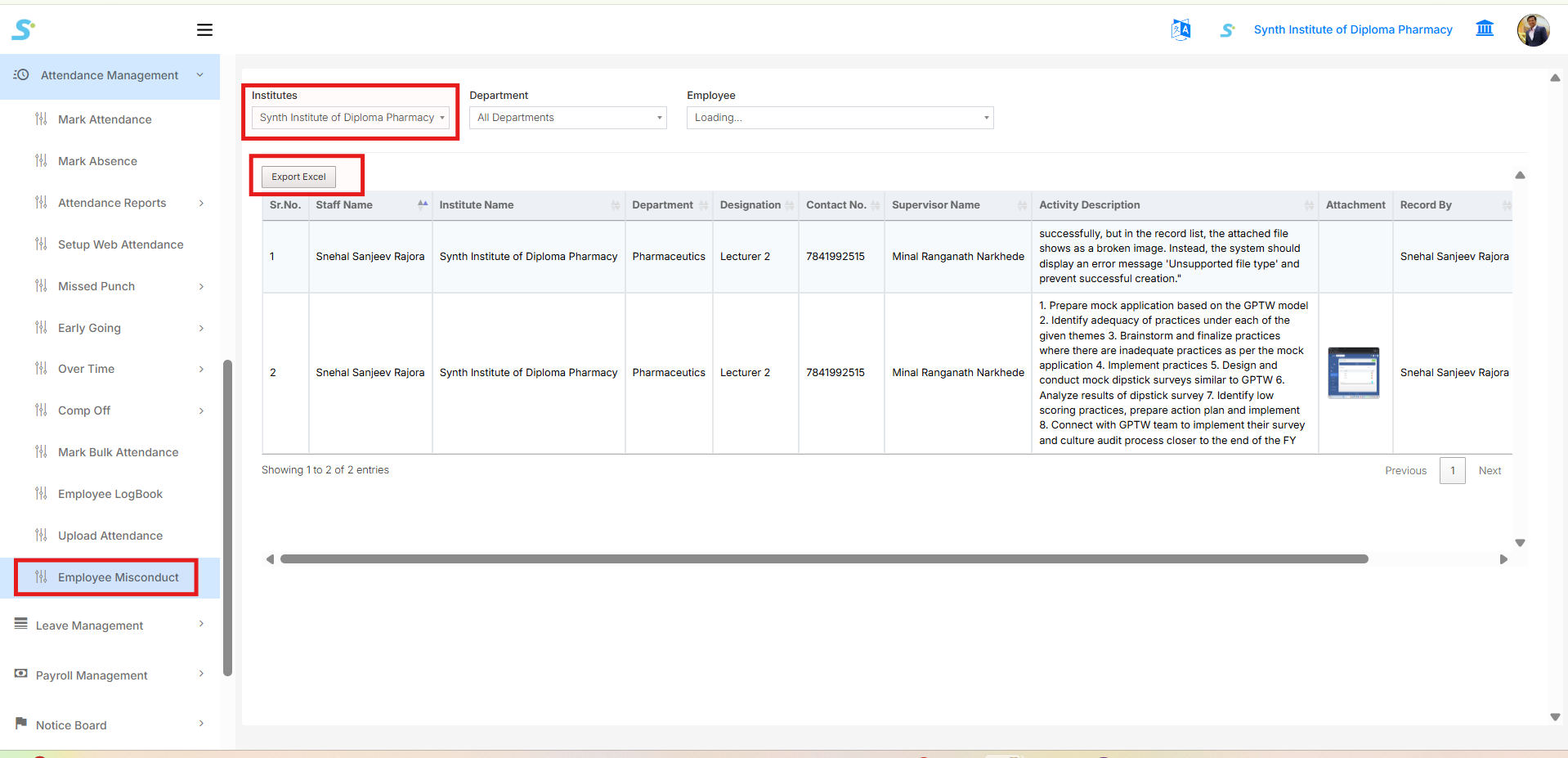The width and height of the screenshot is (1568, 758).
Task: Click the Setup Web Attendance icon
Action: 41,244
